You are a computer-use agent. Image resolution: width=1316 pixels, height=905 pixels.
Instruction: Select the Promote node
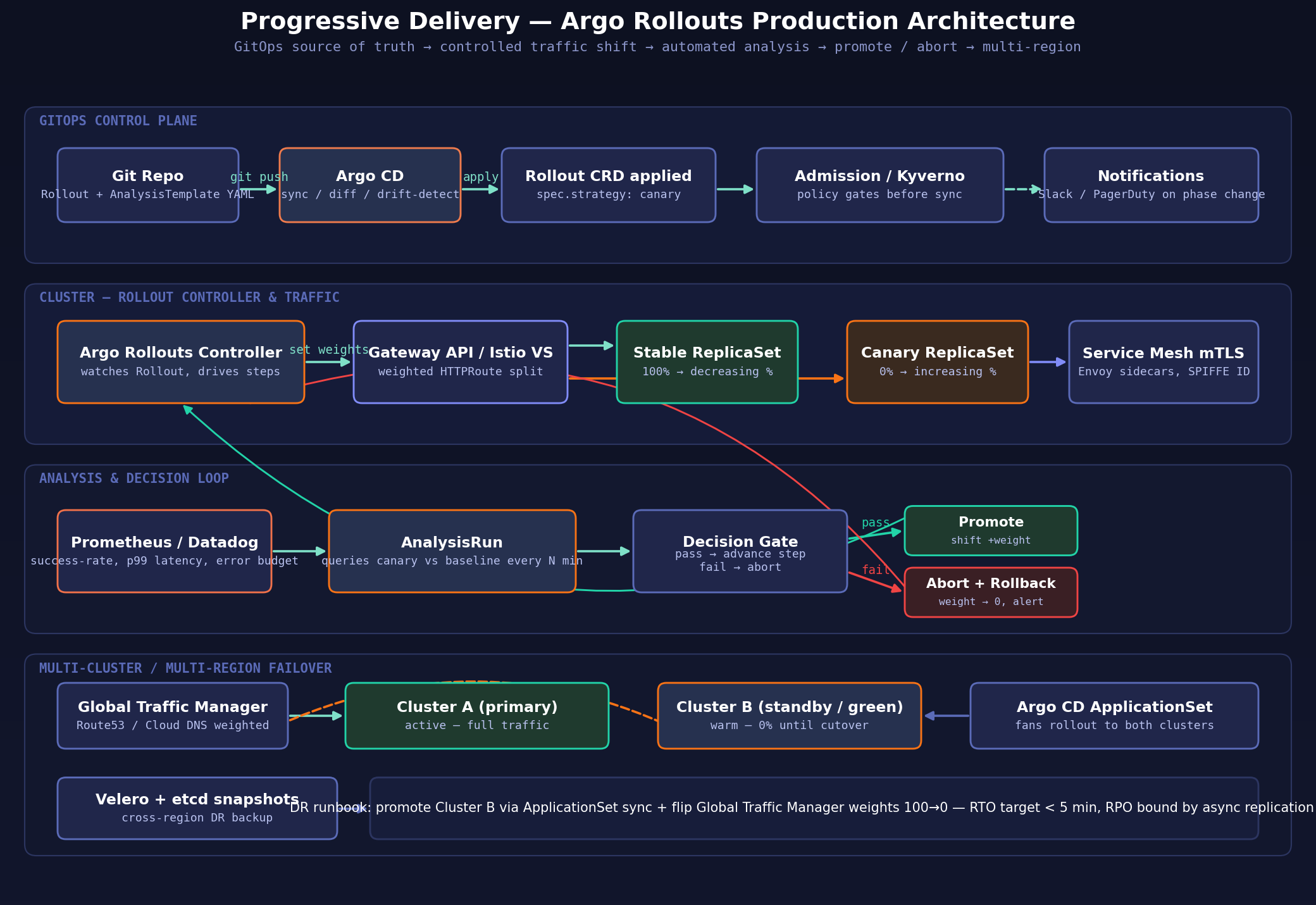(x=991, y=531)
